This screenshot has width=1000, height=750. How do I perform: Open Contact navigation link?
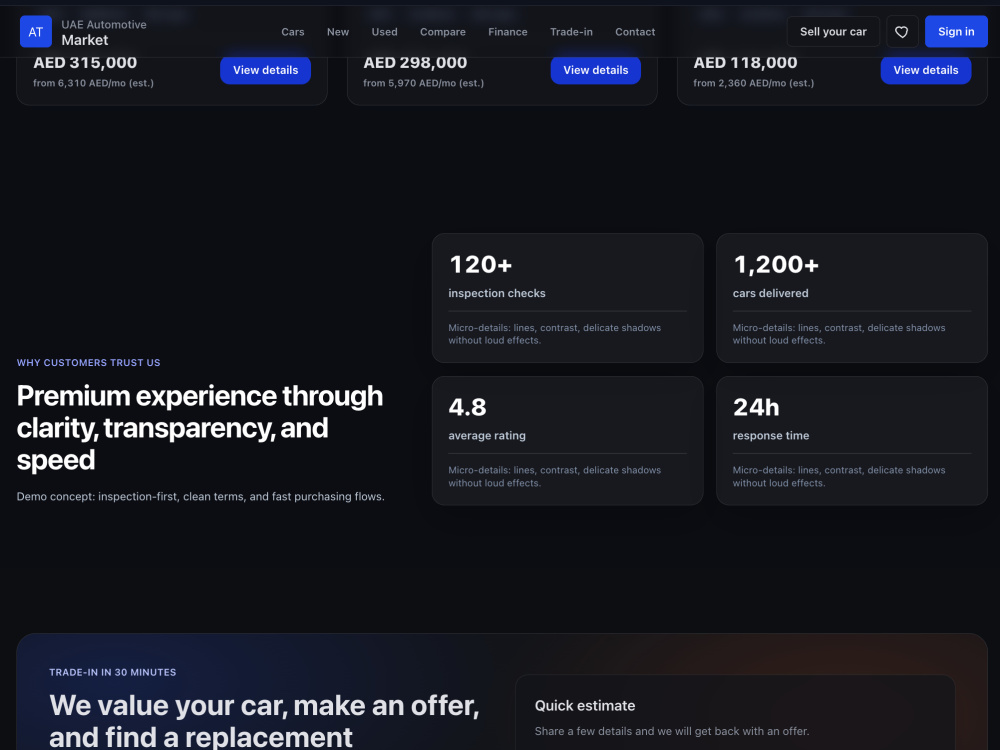click(635, 32)
